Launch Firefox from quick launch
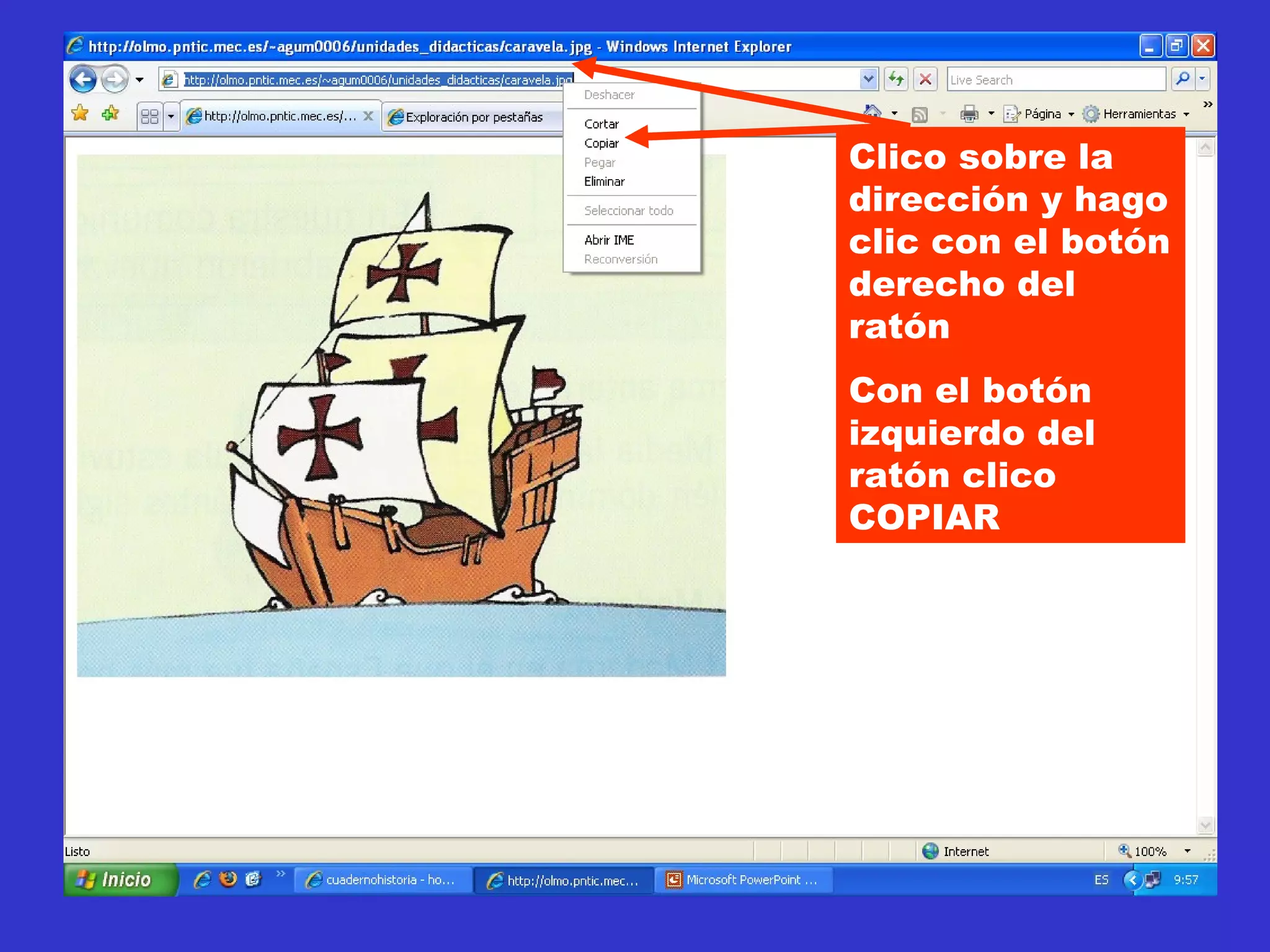1270x952 pixels. [228, 879]
